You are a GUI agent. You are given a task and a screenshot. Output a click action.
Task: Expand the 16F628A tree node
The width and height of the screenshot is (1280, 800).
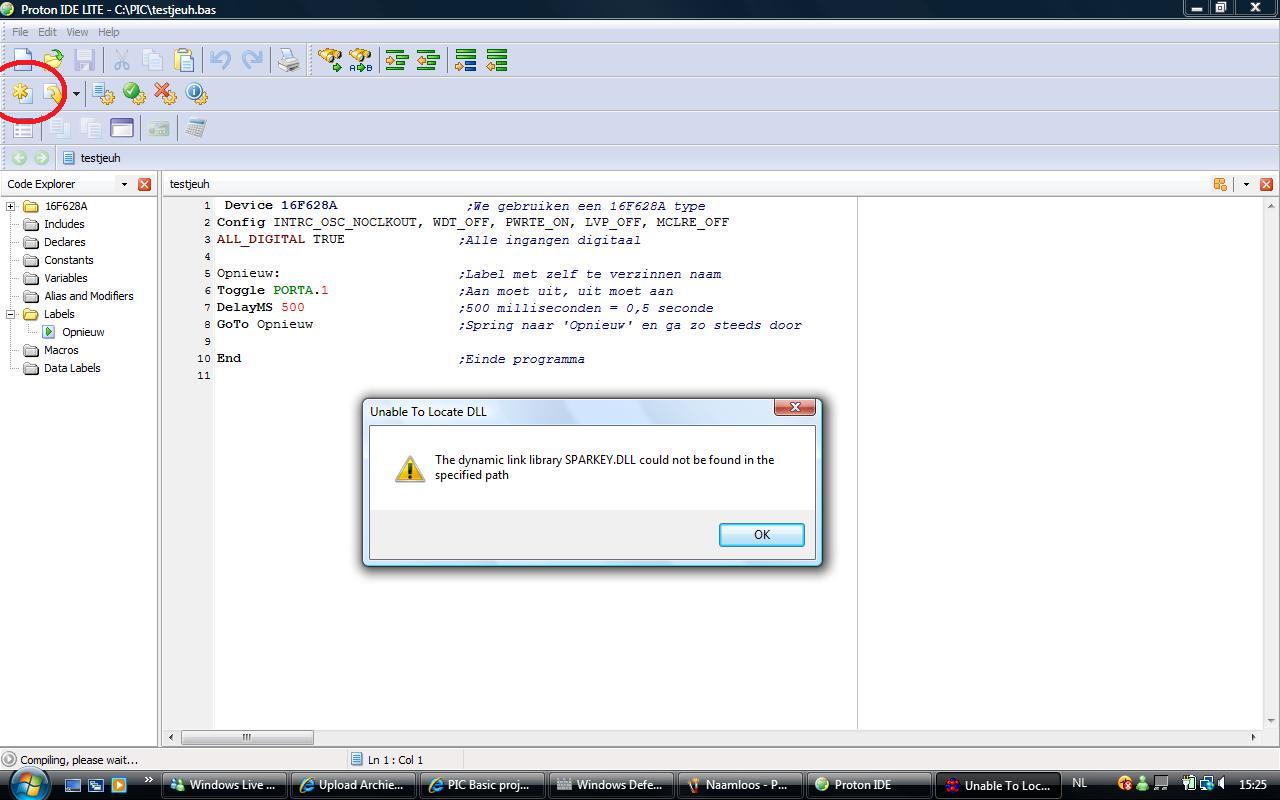pyautogui.click(x=11, y=206)
